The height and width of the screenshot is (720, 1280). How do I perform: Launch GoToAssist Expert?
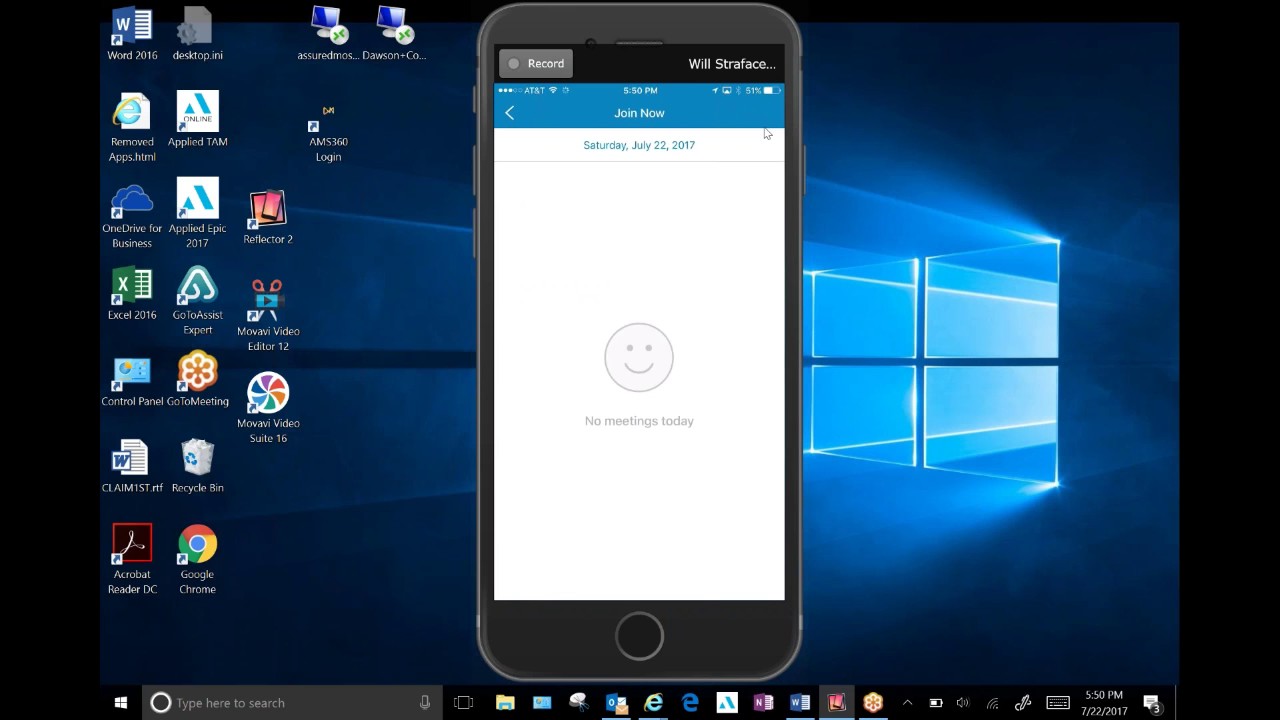coord(197,301)
